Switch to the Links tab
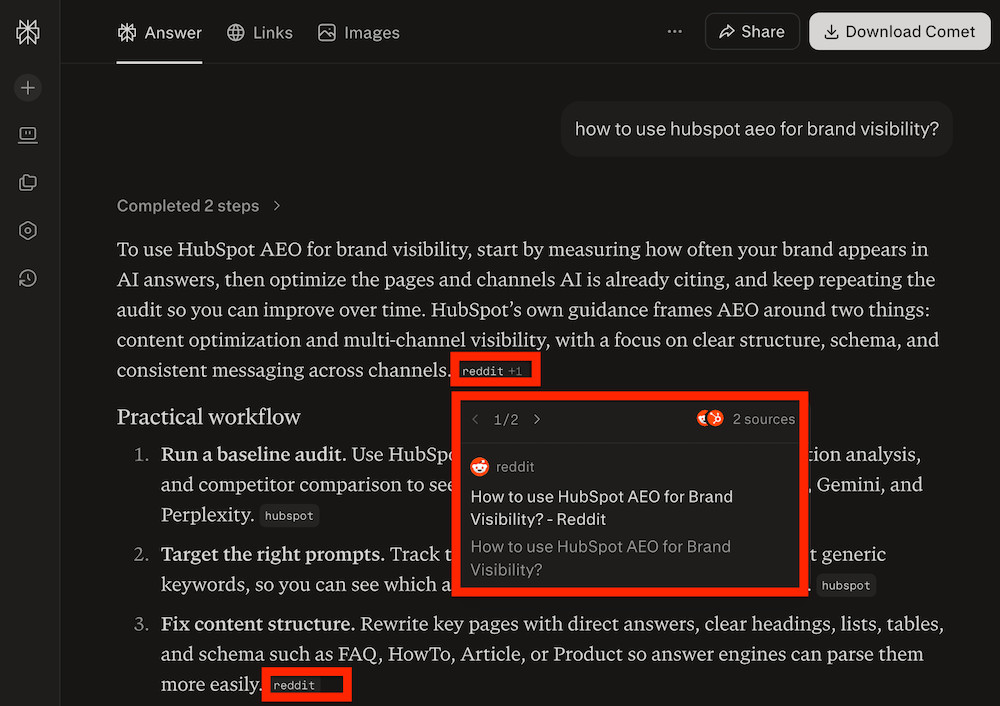The height and width of the screenshot is (706, 1000). [259, 32]
